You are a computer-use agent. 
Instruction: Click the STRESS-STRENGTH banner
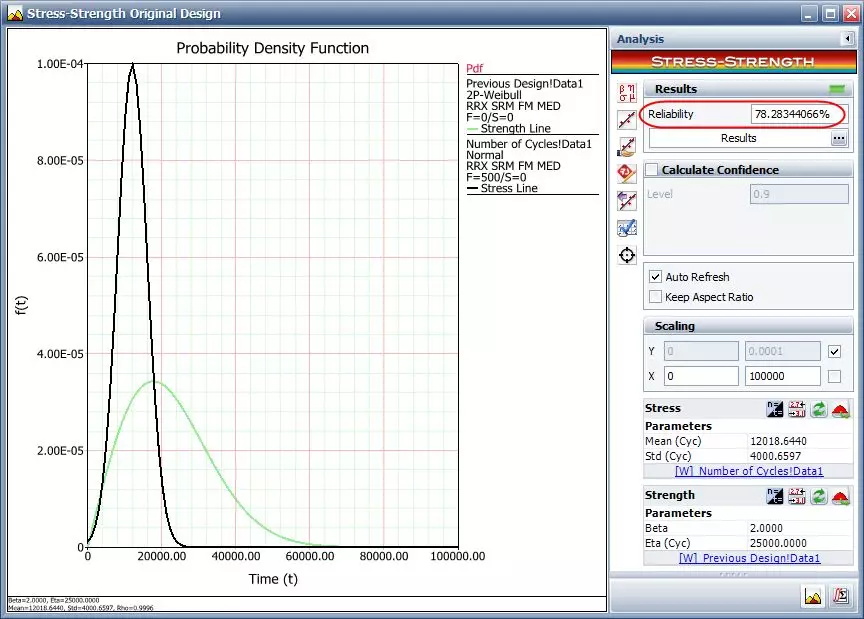tap(733, 62)
